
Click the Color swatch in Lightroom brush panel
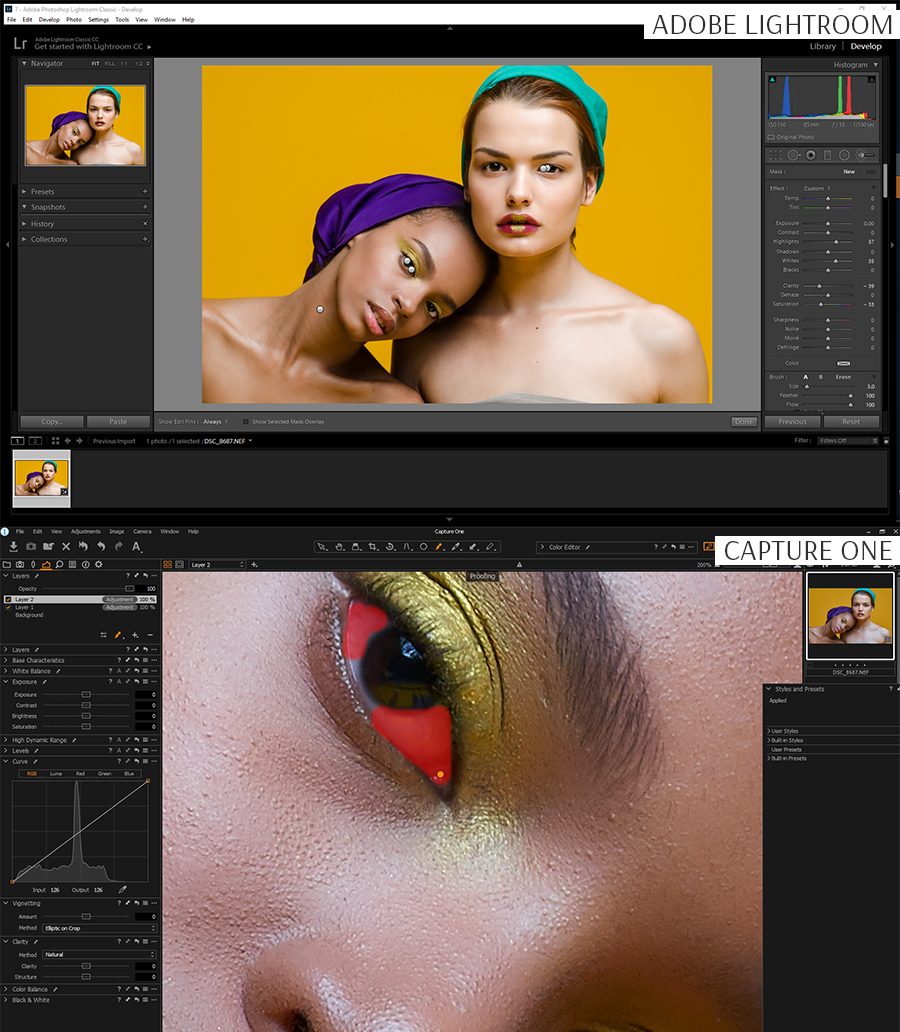pyautogui.click(x=843, y=363)
